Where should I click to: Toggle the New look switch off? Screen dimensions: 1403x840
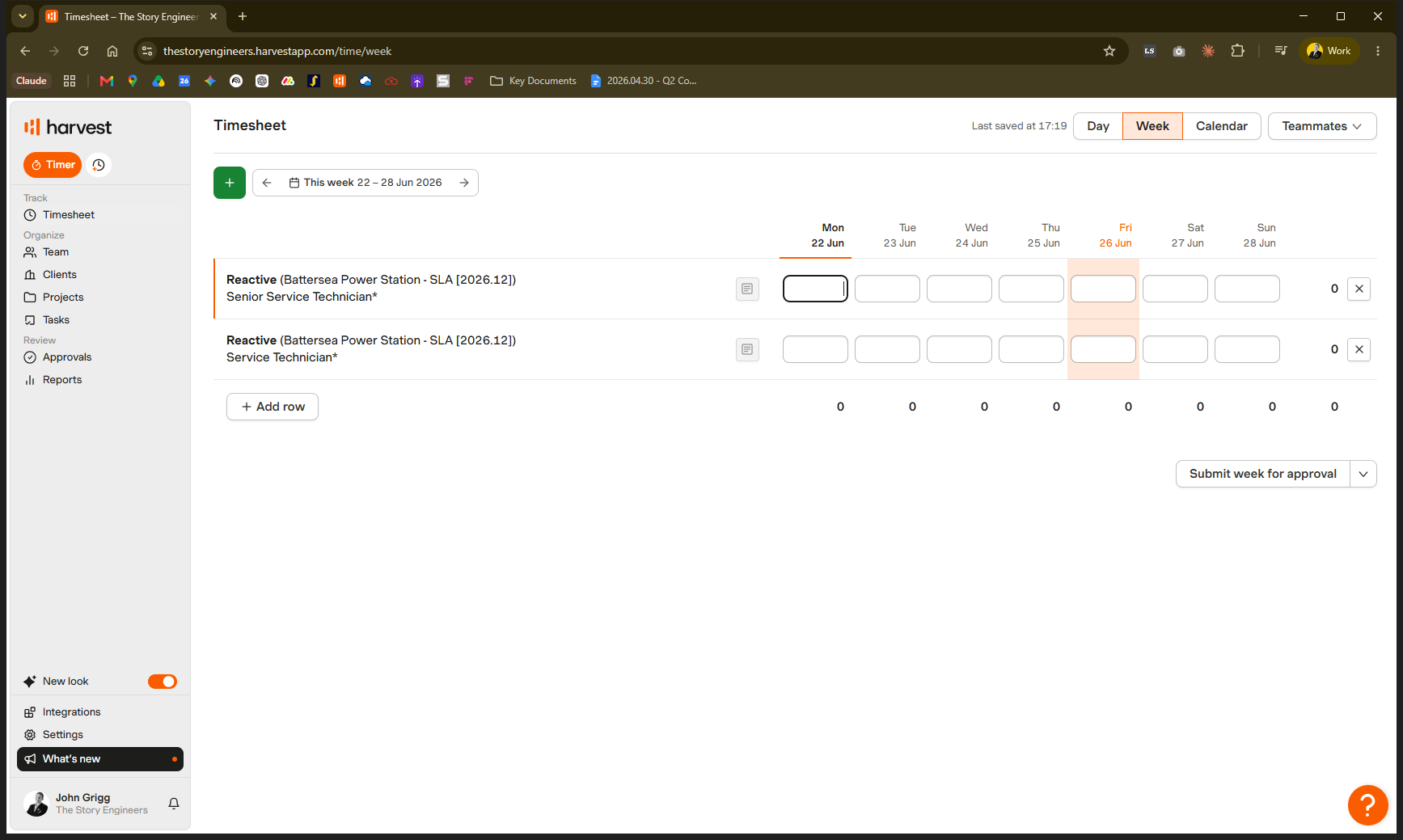pos(163,682)
